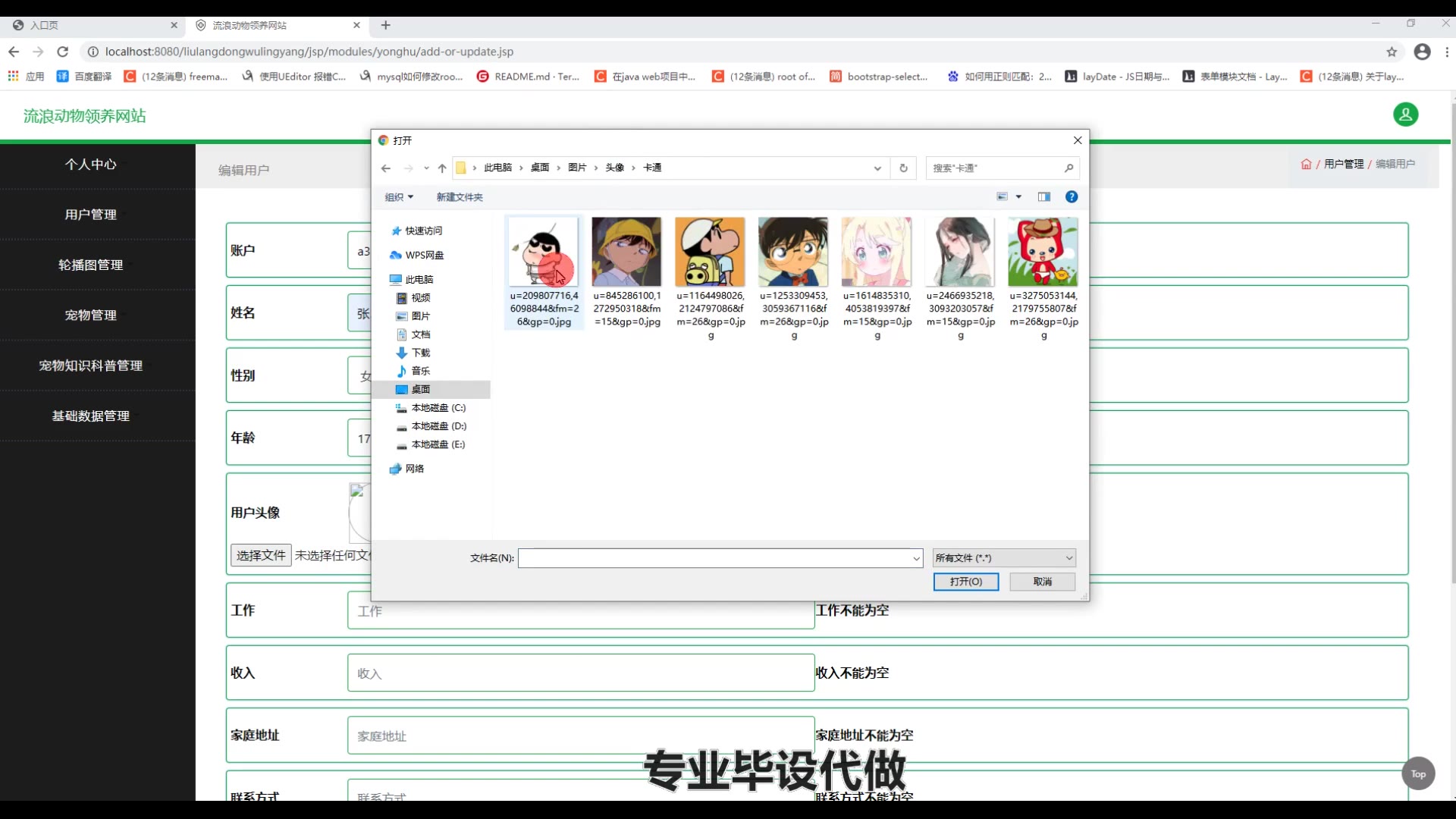Click search magnifier icon in dialog search box
This screenshot has width=1456, height=819.
1068,168
